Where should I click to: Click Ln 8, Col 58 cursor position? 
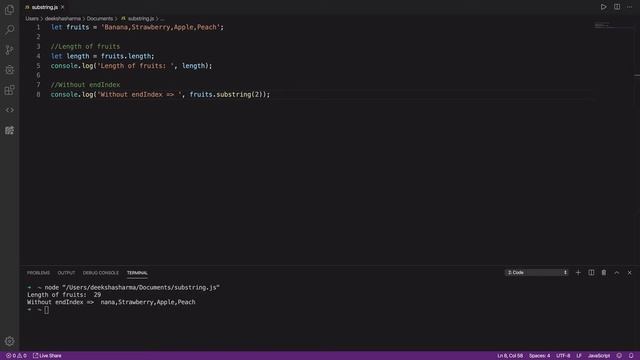[x=510, y=356]
